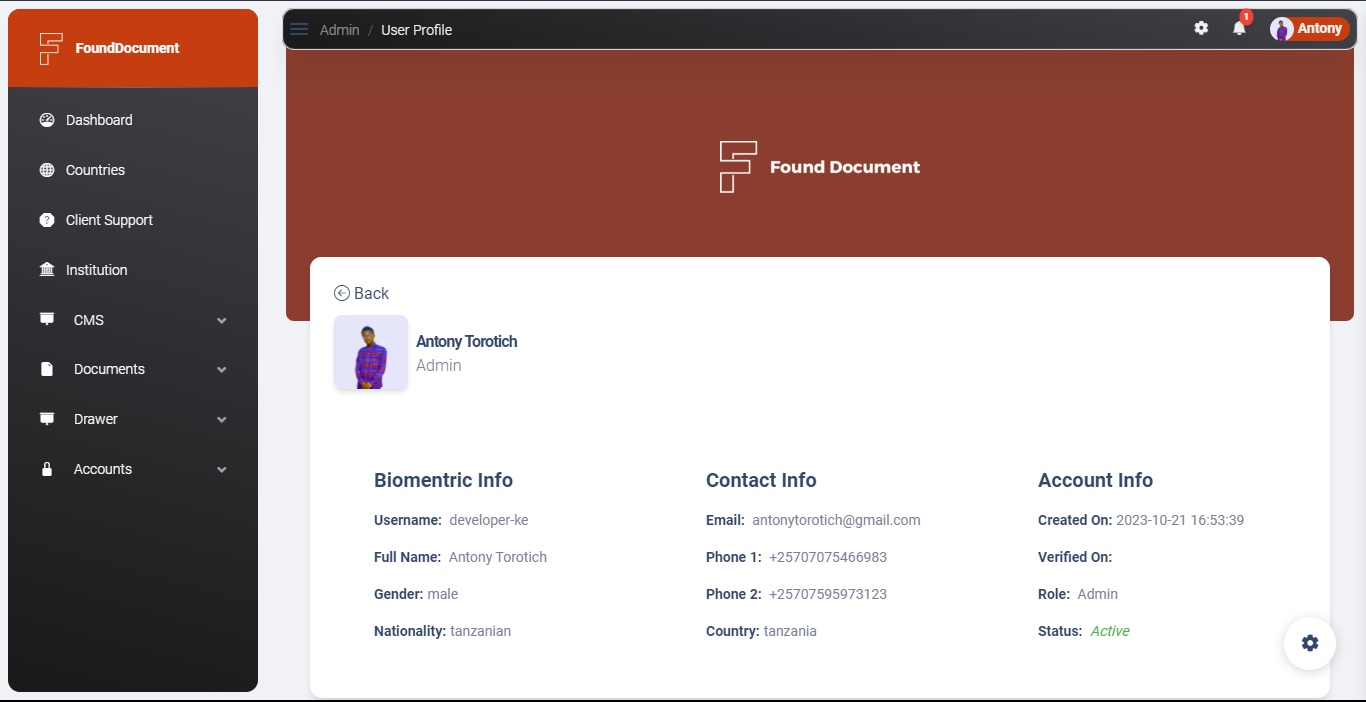The height and width of the screenshot is (702, 1366).
Task: Click the Client Support question mark icon
Action: click(47, 220)
